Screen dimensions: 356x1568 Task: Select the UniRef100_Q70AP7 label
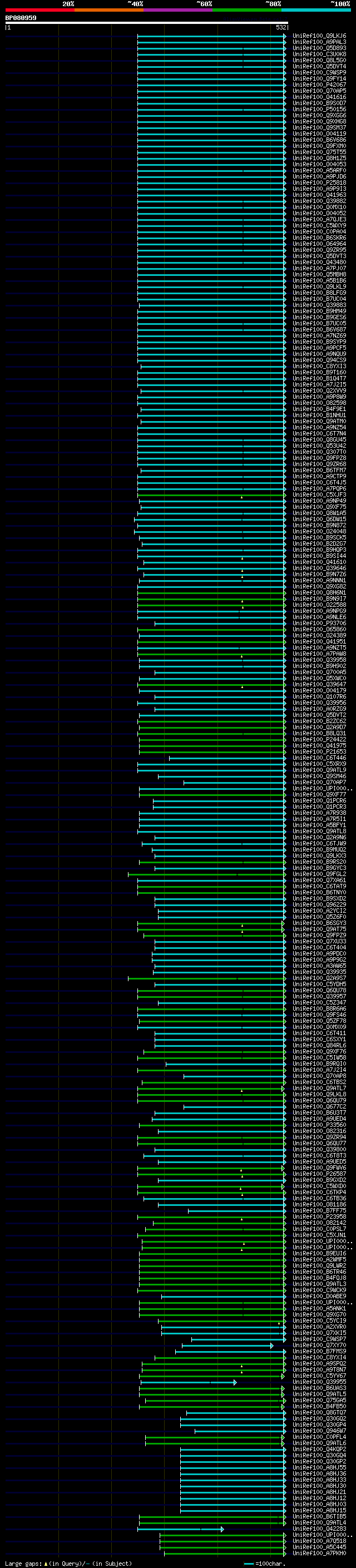319,782
